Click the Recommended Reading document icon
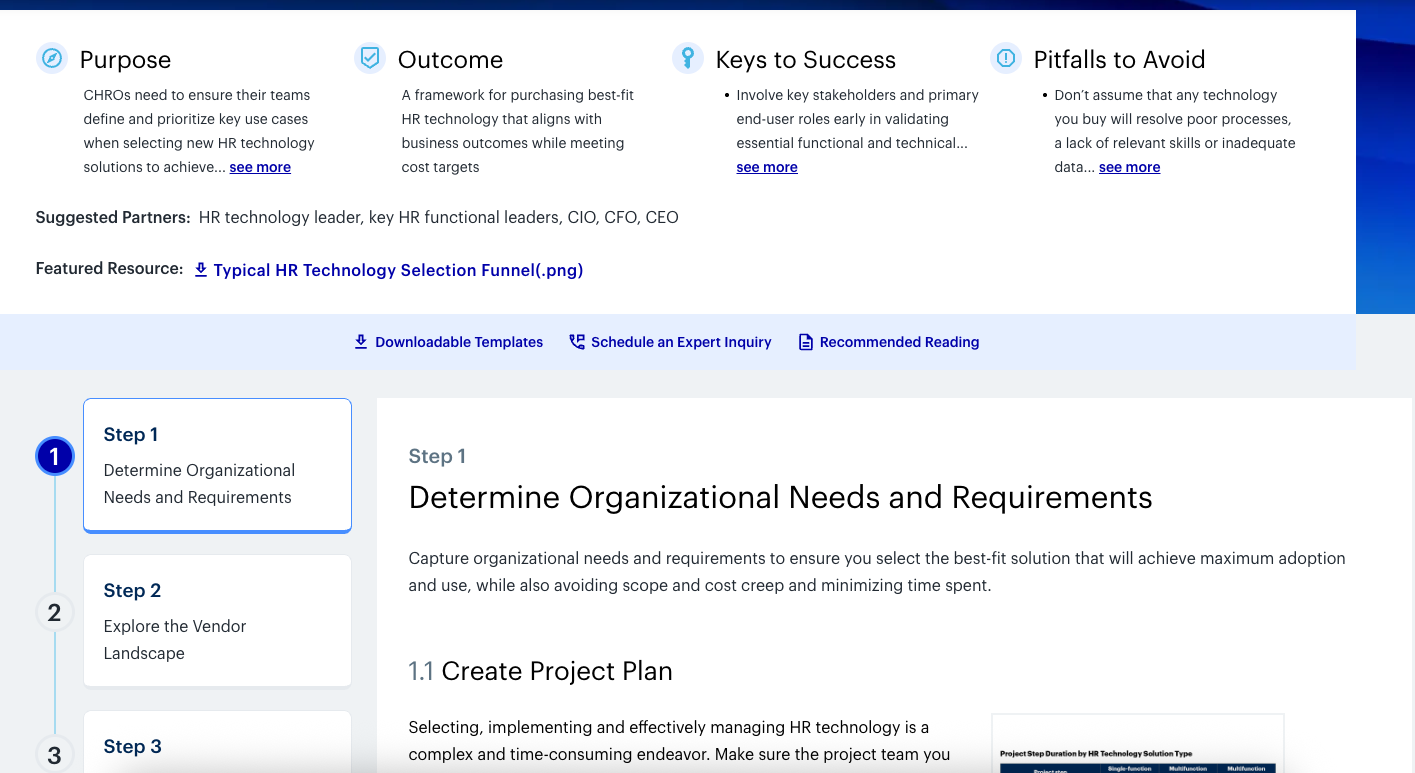1415x773 pixels. [806, 342]
